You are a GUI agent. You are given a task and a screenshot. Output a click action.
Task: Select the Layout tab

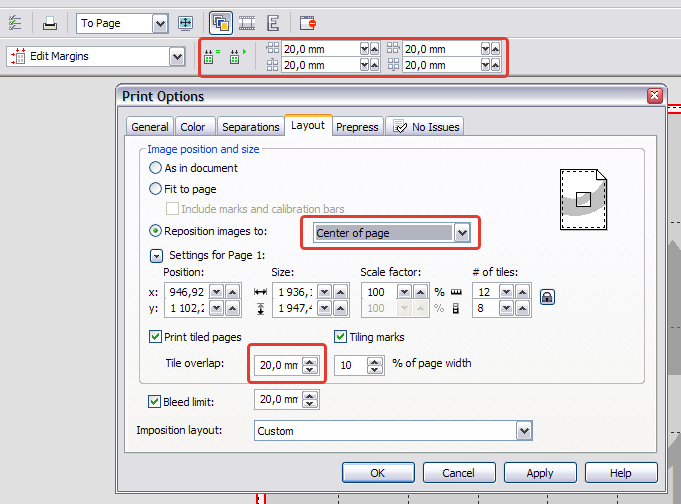308,126
